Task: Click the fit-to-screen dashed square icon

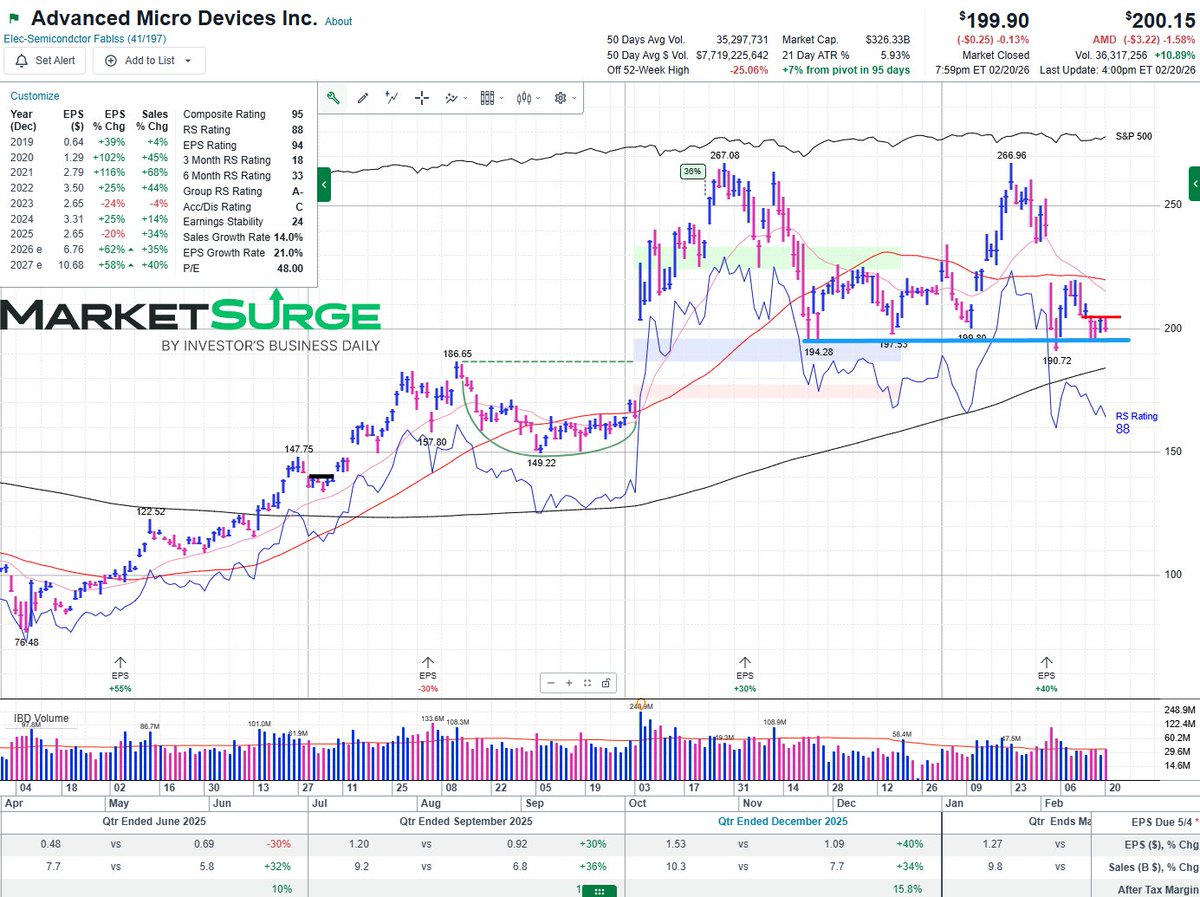Action: click(587, 683)
